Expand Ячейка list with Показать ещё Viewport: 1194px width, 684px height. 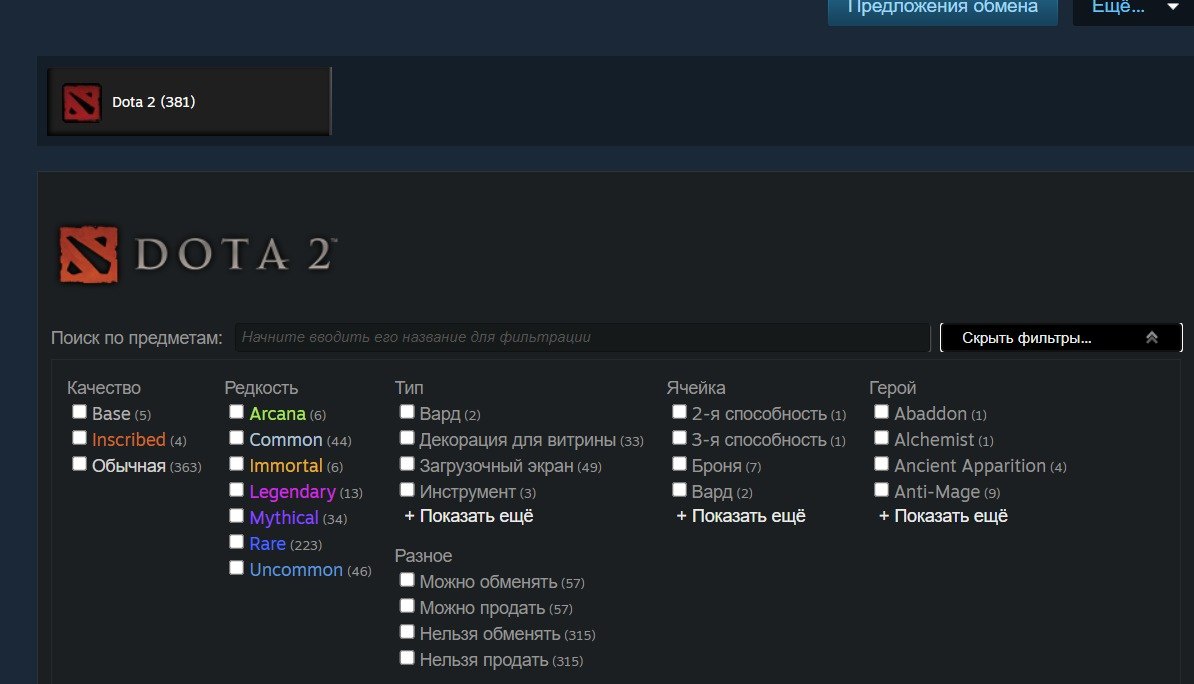point(741,516)
